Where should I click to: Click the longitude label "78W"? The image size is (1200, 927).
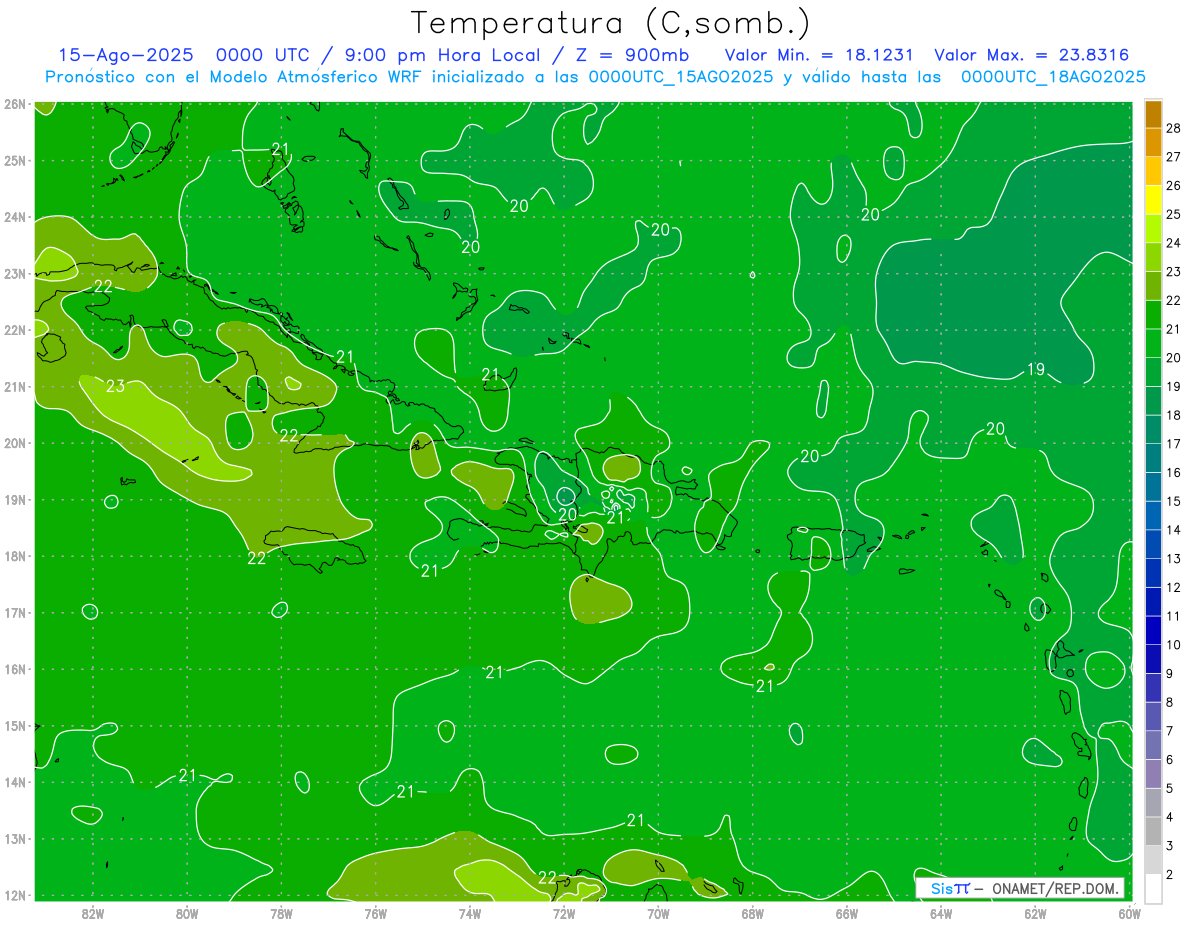281,913
